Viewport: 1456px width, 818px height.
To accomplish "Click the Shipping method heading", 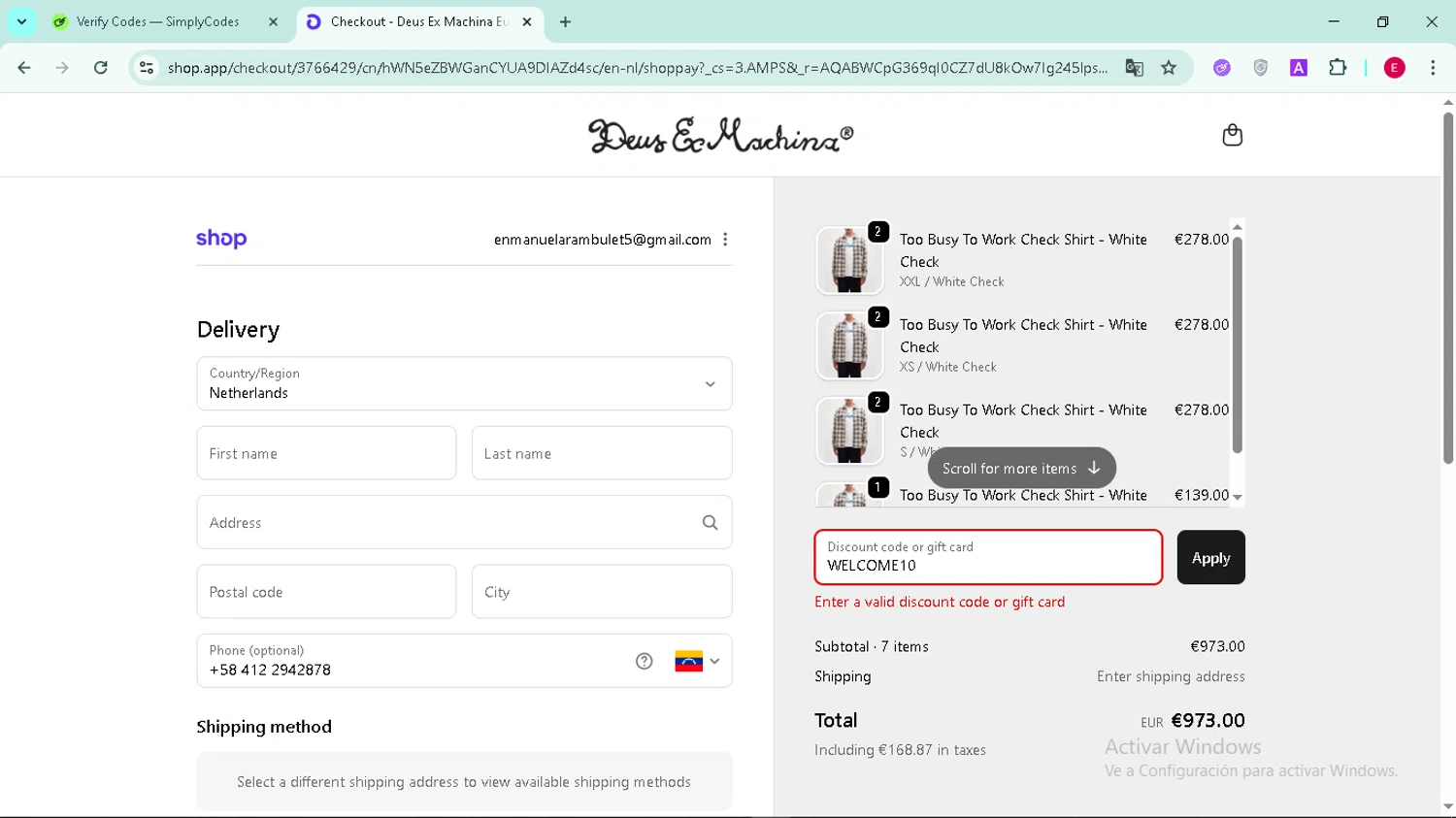I will pyautogui.click(x=264, y=727).
